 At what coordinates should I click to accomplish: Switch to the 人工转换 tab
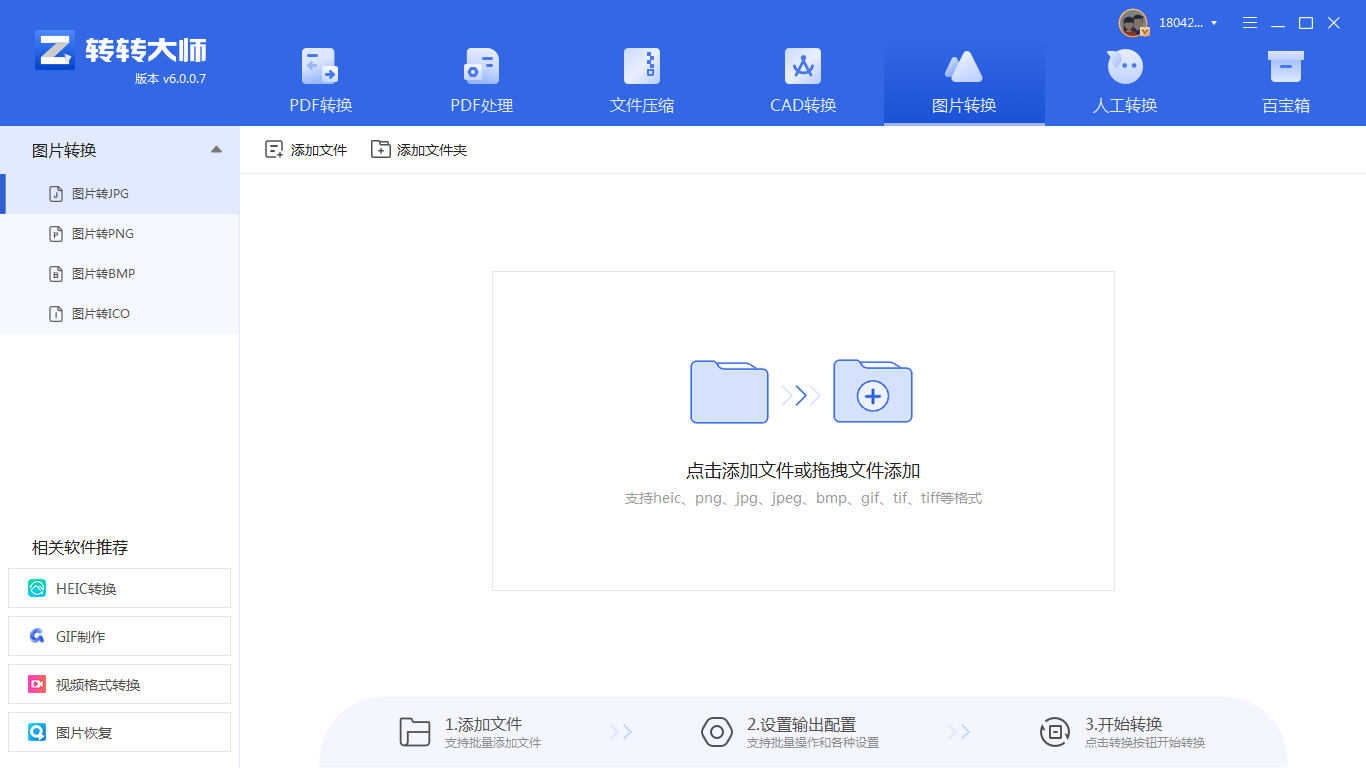coord(1125,82)
